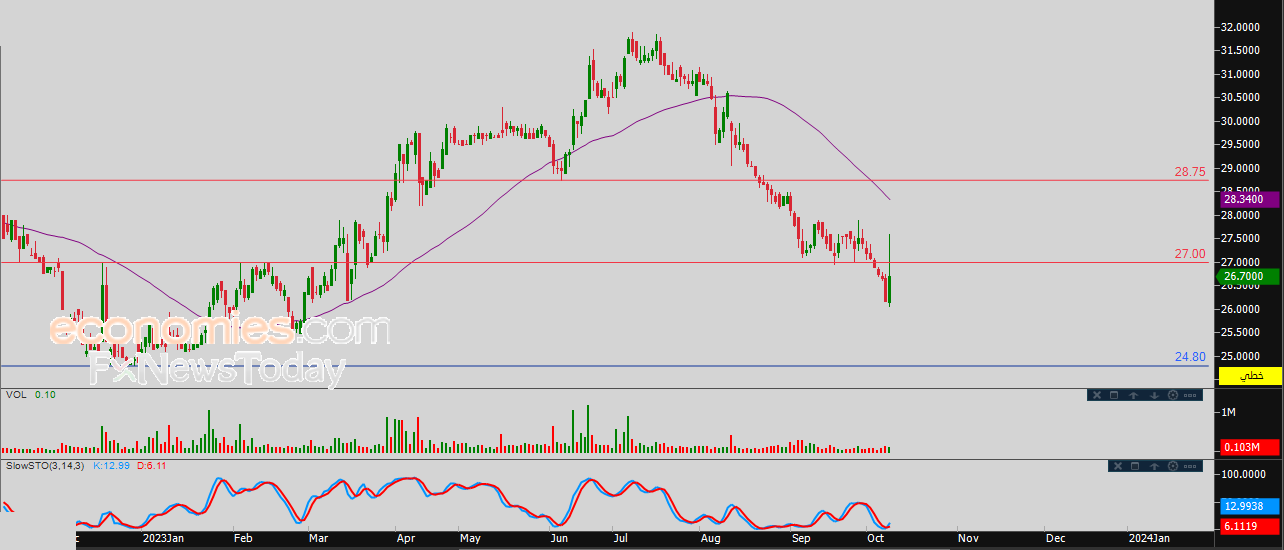Screen dimensions: 1284x550
Task: Click the yellow Arabic scale label
Action: click(x=1249, y=375)
